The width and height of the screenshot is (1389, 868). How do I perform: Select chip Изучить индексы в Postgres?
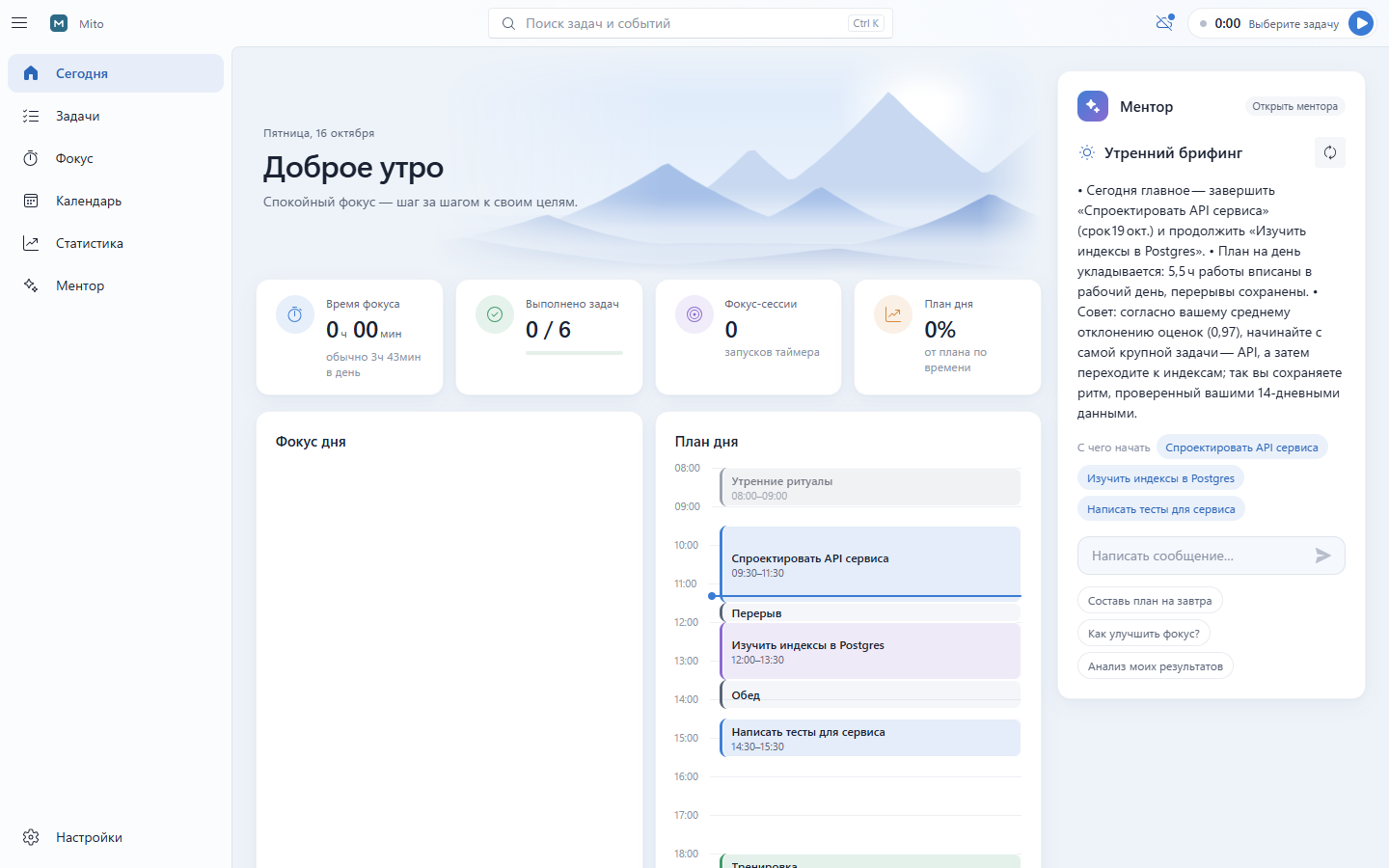point(1160,478)
